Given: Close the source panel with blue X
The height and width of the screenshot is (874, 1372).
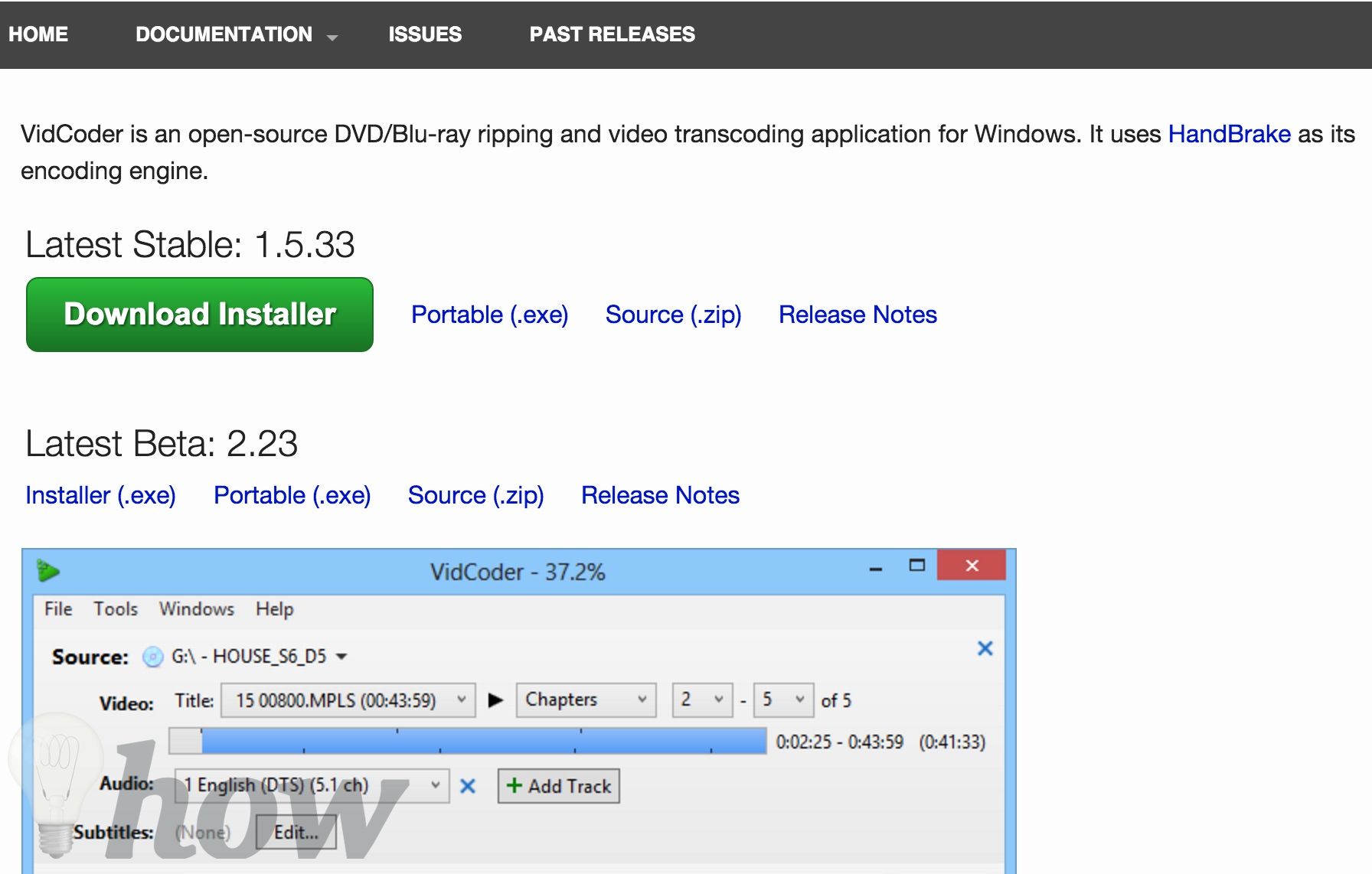Looking at the screenshot, I should click(x=985, y=648).
